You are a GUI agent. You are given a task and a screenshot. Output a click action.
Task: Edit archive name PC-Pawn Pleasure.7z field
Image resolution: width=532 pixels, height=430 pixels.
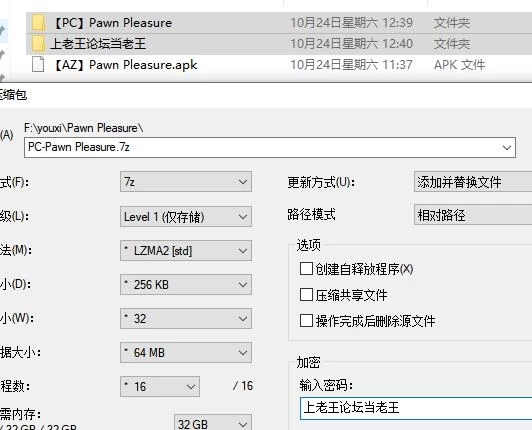point(270,147)
